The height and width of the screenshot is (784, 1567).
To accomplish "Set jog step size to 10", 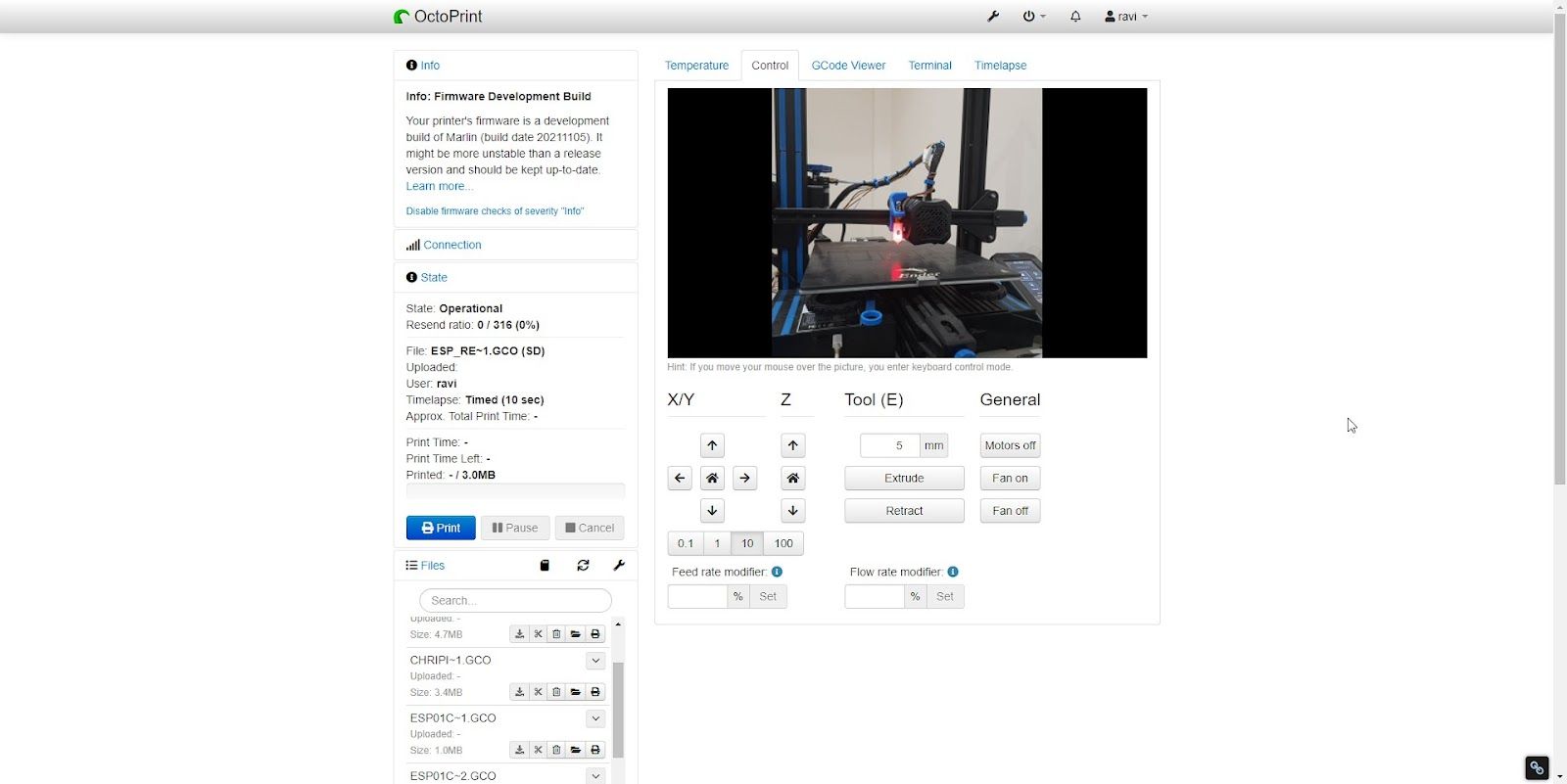I will tap(747, 543).
